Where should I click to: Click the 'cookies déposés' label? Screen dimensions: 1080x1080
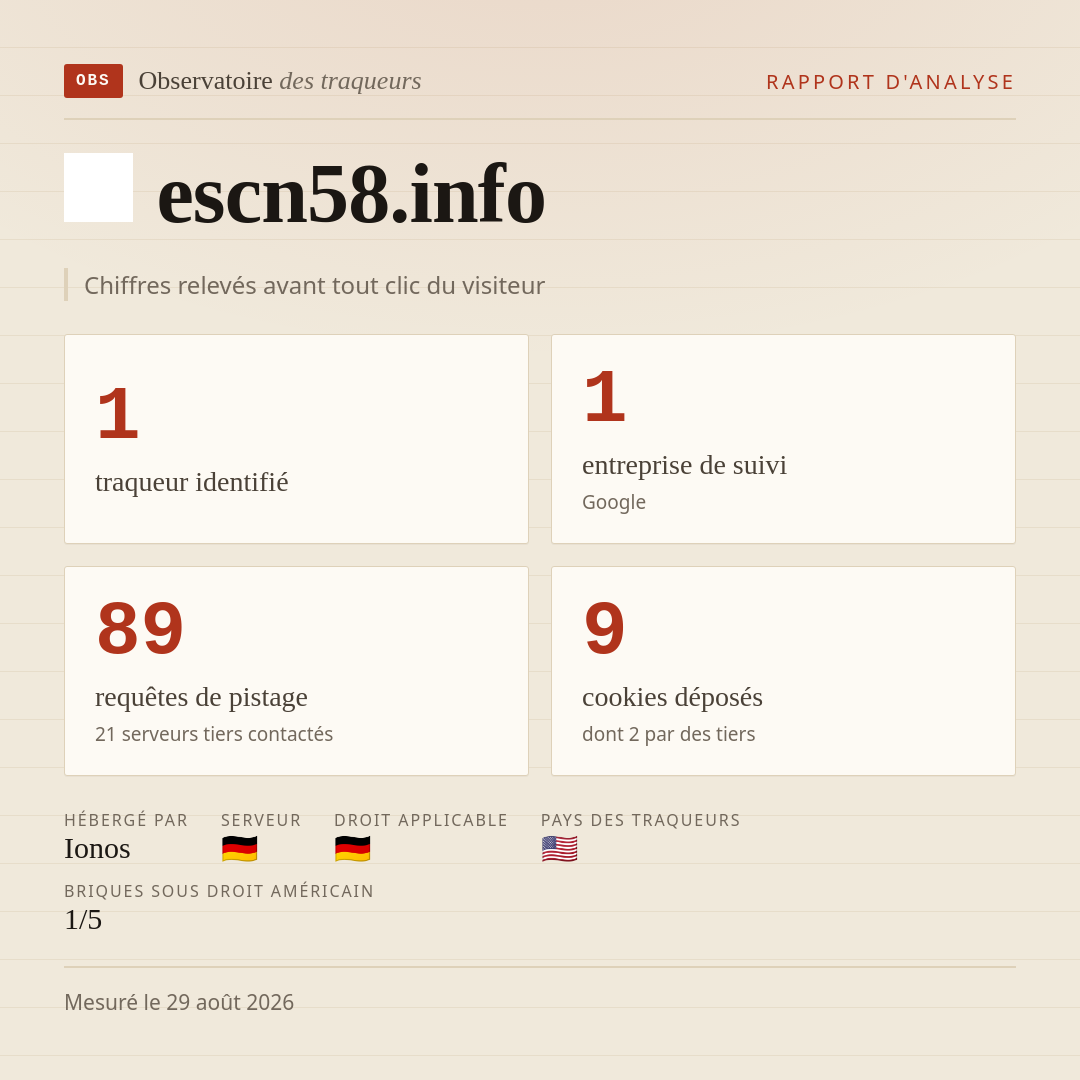(x=672, y=697)
